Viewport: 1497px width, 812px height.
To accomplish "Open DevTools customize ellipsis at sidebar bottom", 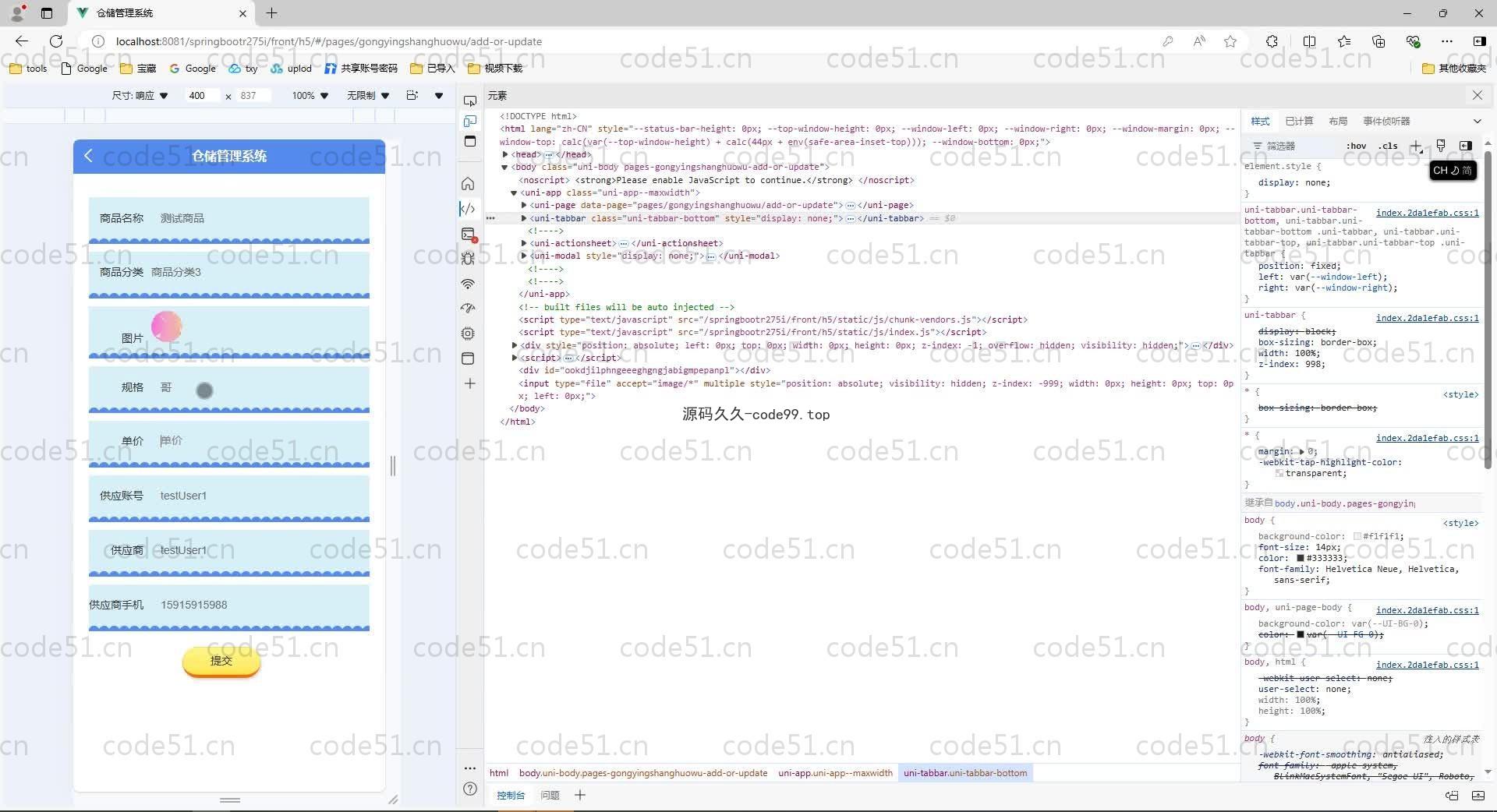I will (469, 768).
